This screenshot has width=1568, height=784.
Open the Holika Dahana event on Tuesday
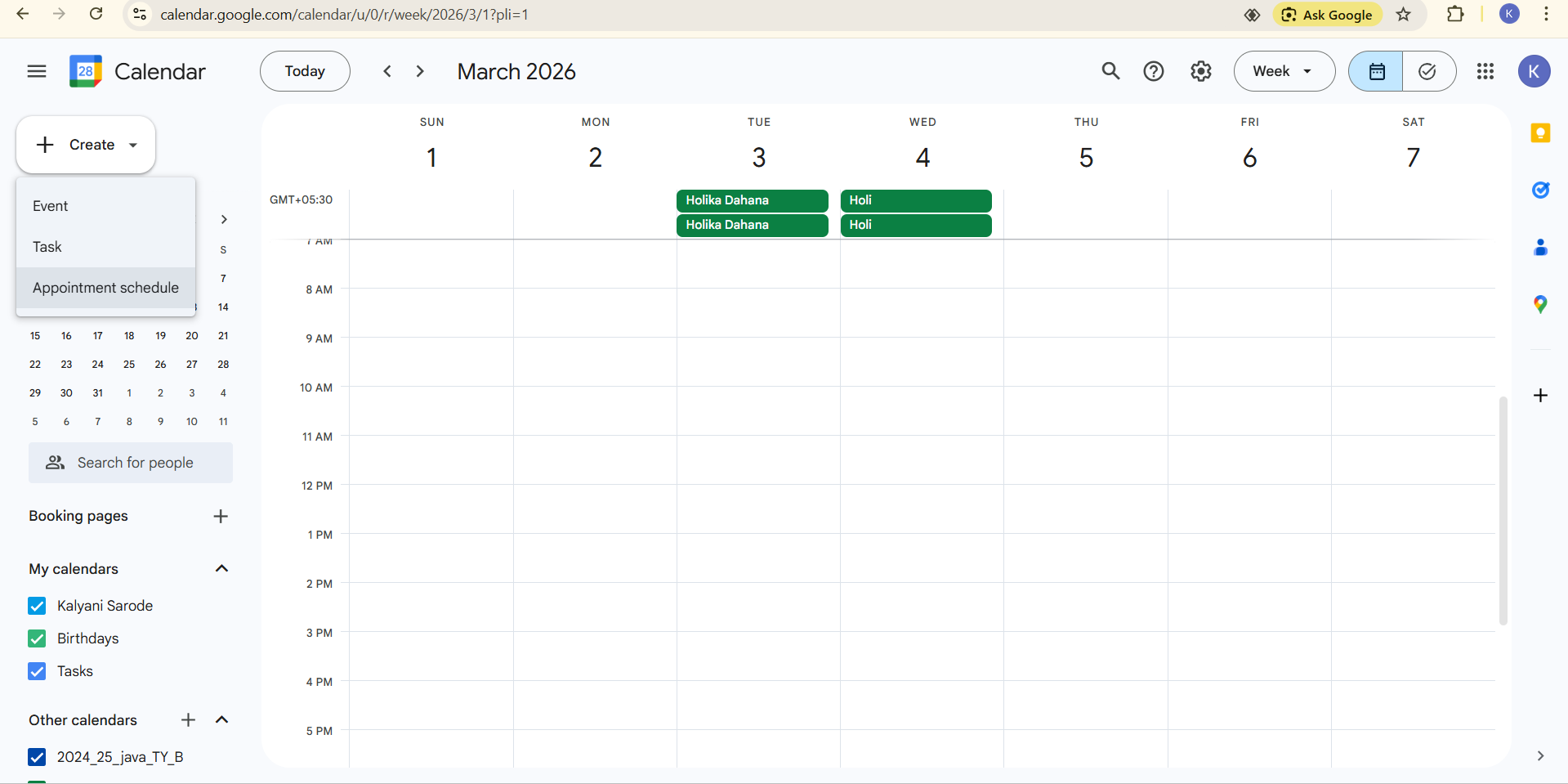(x=752, y=200)
